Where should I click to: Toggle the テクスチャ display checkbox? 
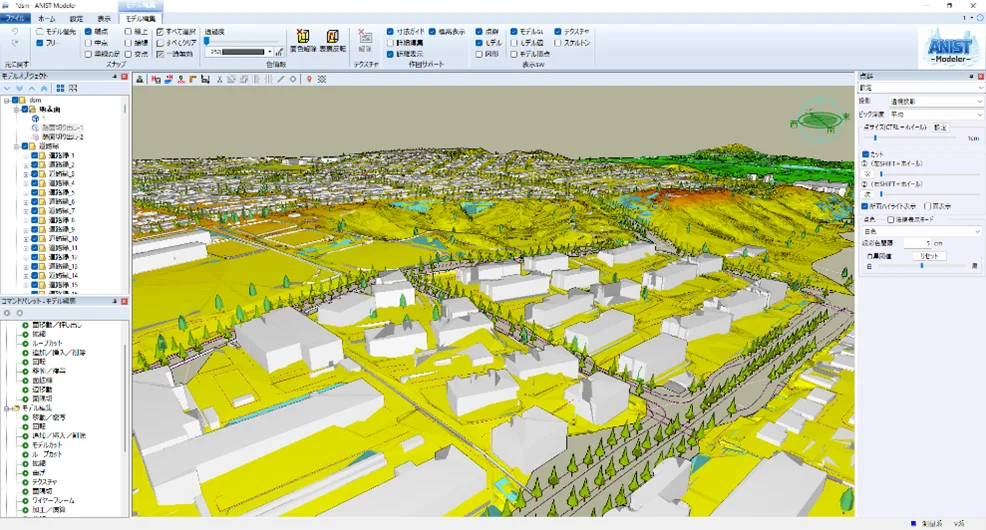558,31
